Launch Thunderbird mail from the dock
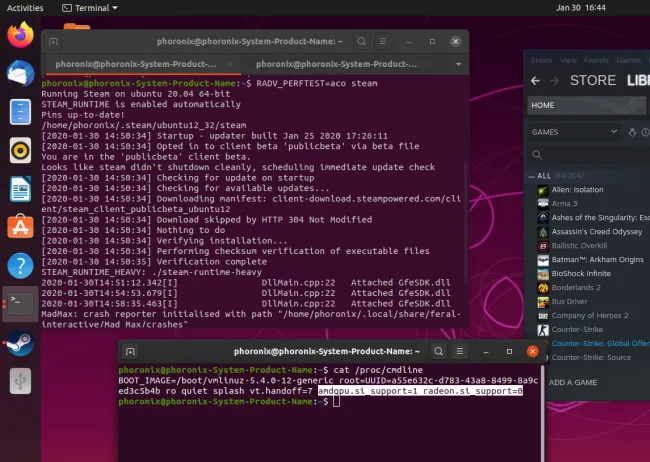Screen dimensions: 650x462 (20, 73)
